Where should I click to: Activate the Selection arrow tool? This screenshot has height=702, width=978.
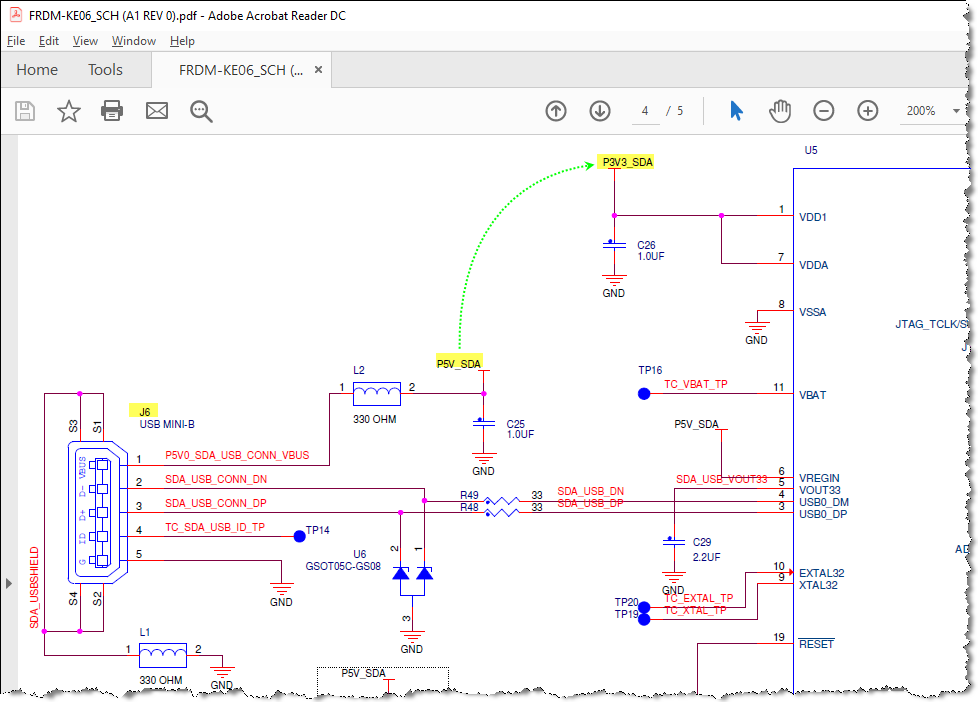click(737, 111)
